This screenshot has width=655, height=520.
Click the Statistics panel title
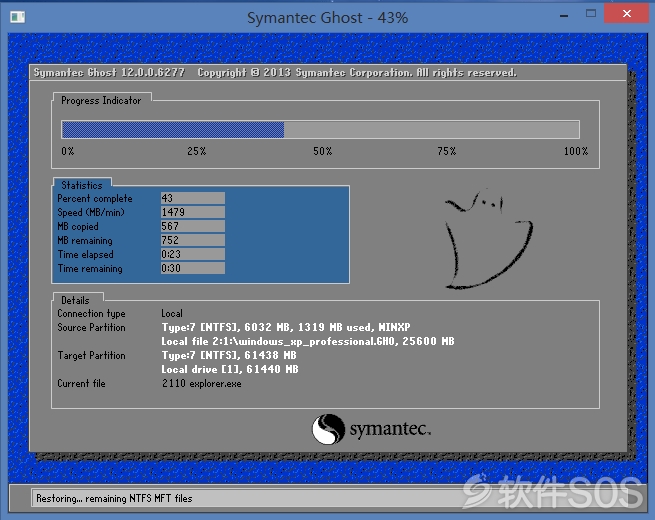[82, 185]
